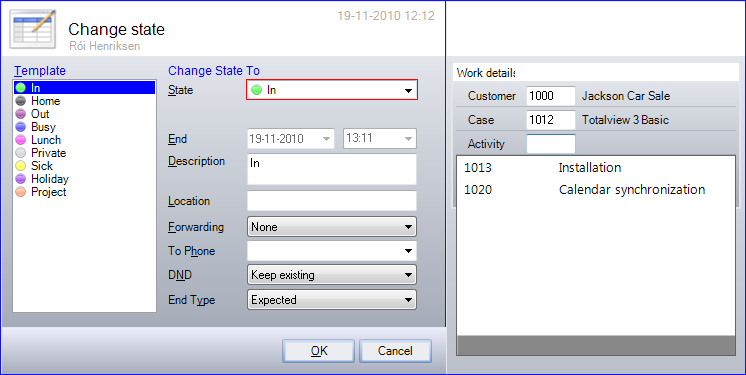Open the DND dropdown showing Keep existing
Screen dimensions: 746x375
(x=332, y=275)
